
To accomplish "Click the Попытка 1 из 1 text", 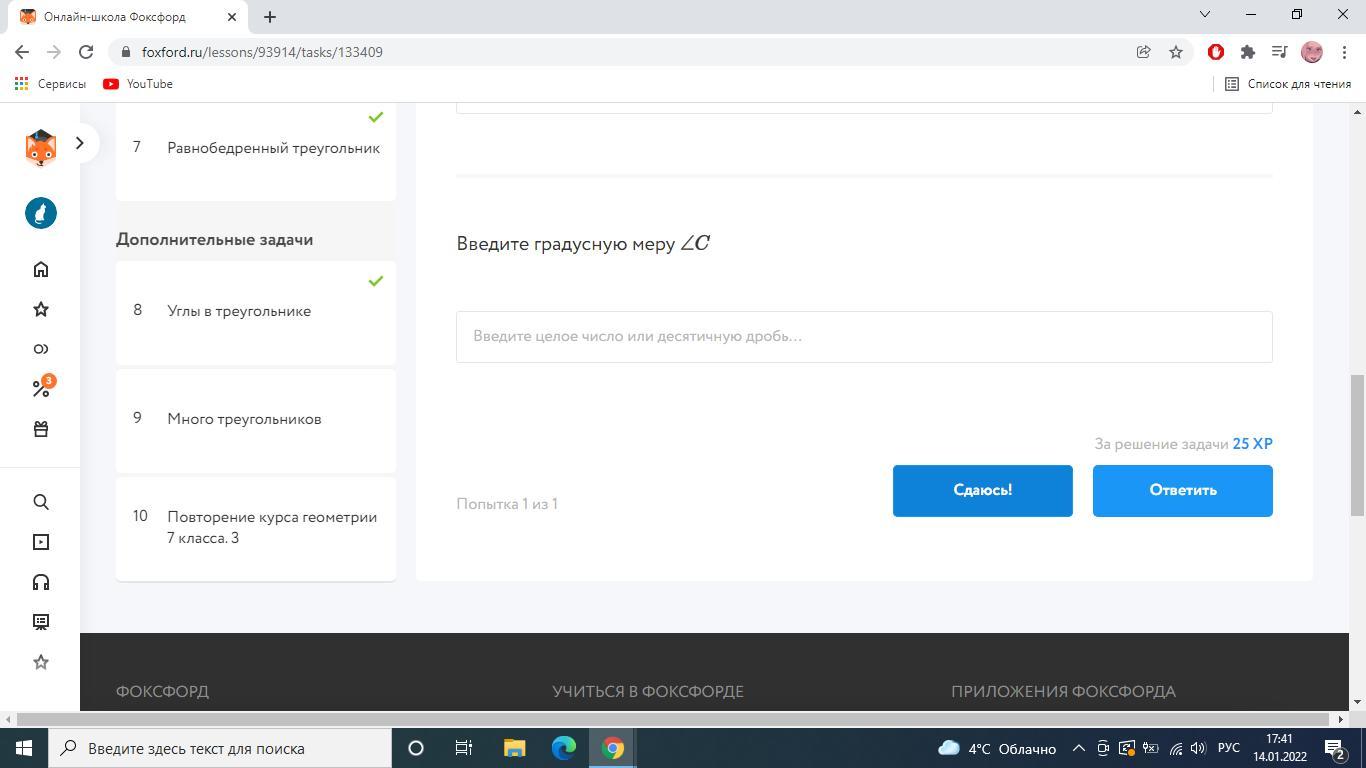I will coord(507,504).
